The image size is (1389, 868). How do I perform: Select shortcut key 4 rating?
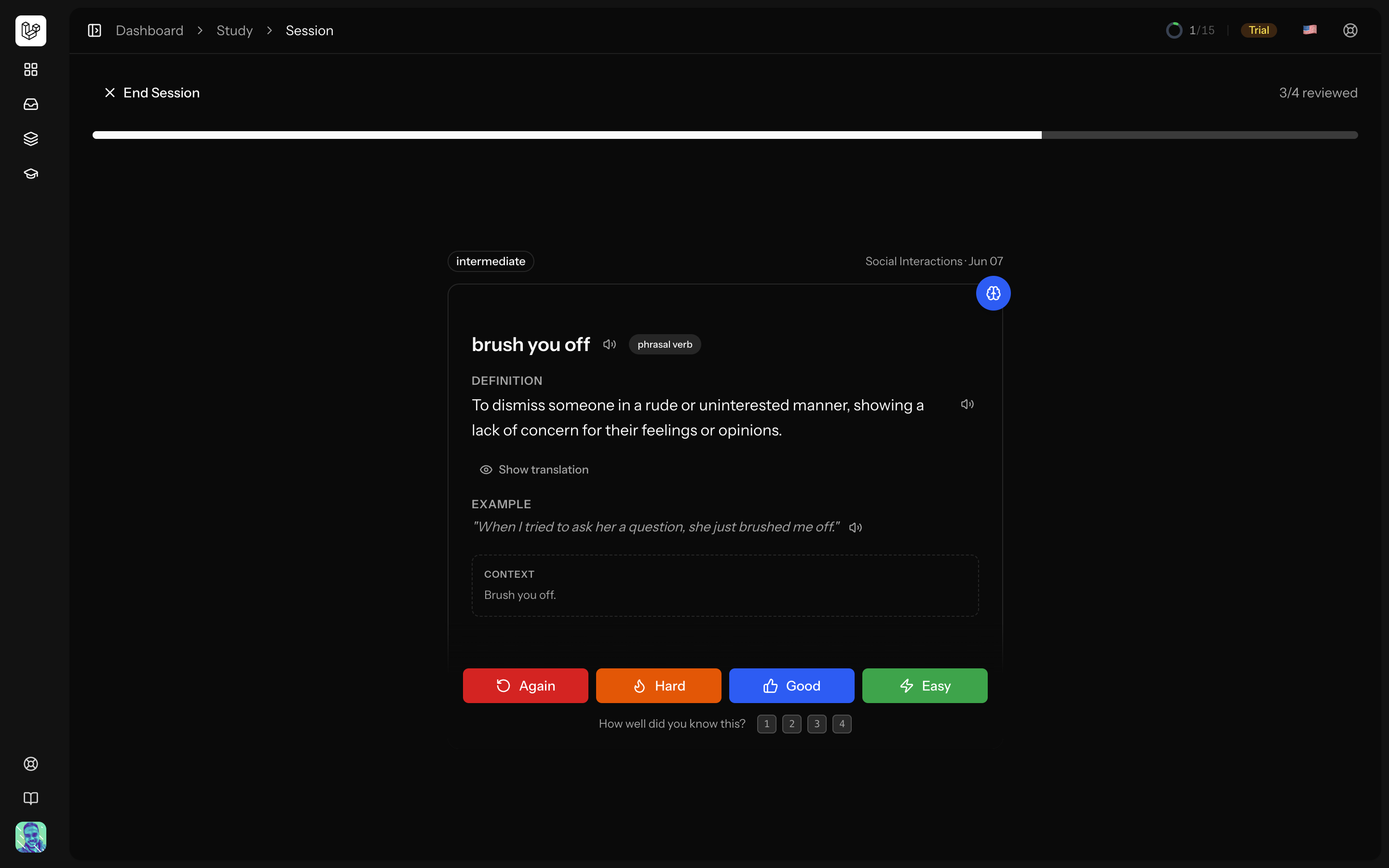coord(842,724)
